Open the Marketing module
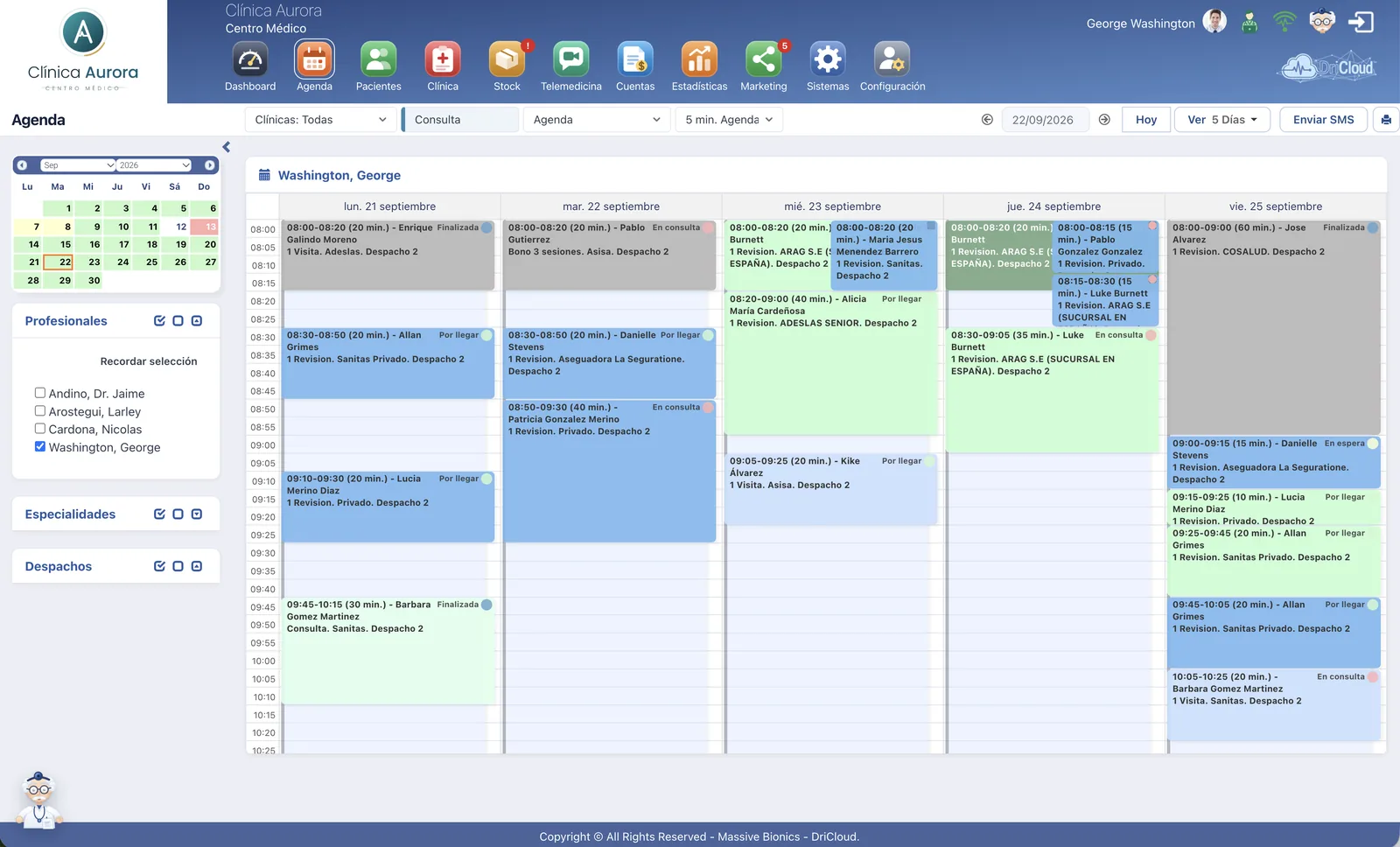Viewport: 1400px width, 847px height. (764, 60)
